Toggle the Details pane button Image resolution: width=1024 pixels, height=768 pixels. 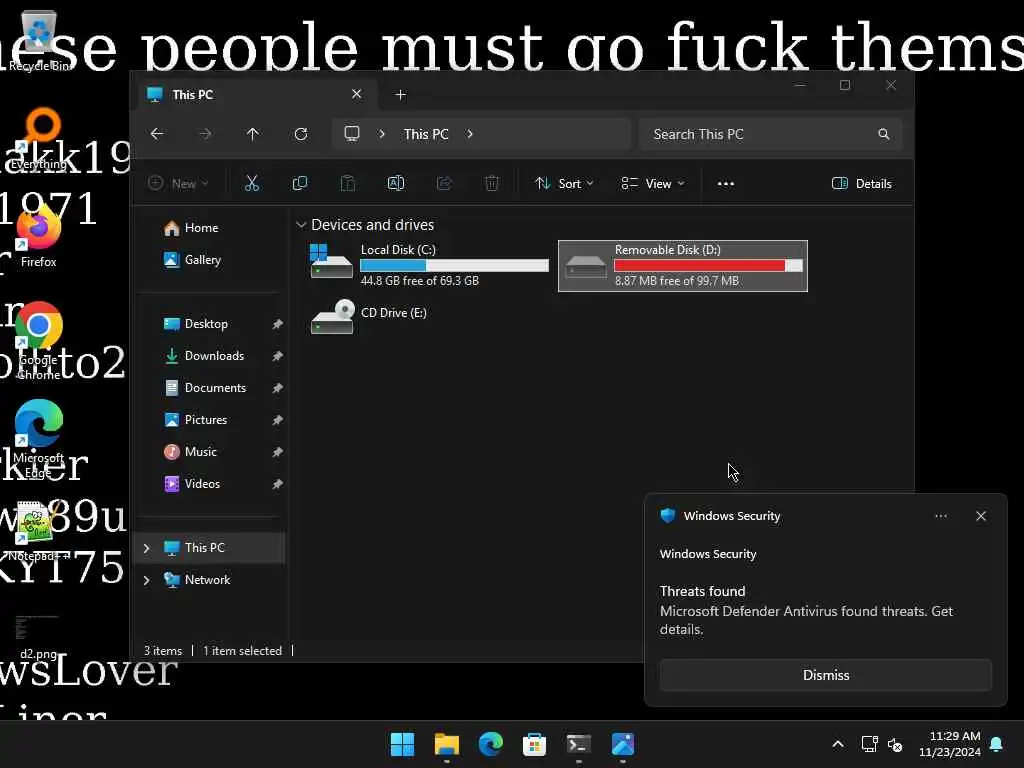tap(861, 184)
